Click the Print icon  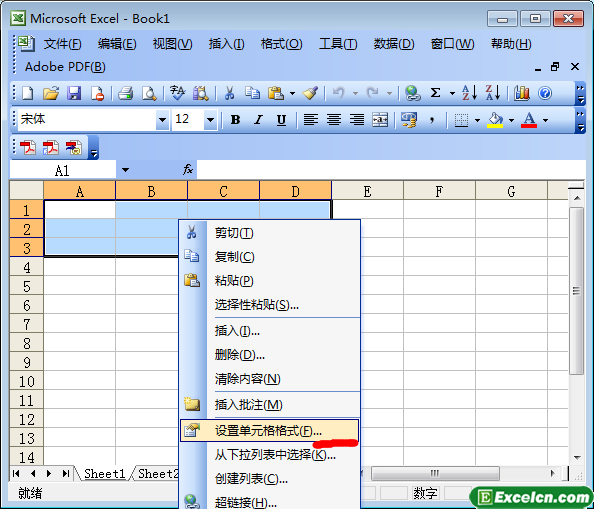[x=125, y=93]
